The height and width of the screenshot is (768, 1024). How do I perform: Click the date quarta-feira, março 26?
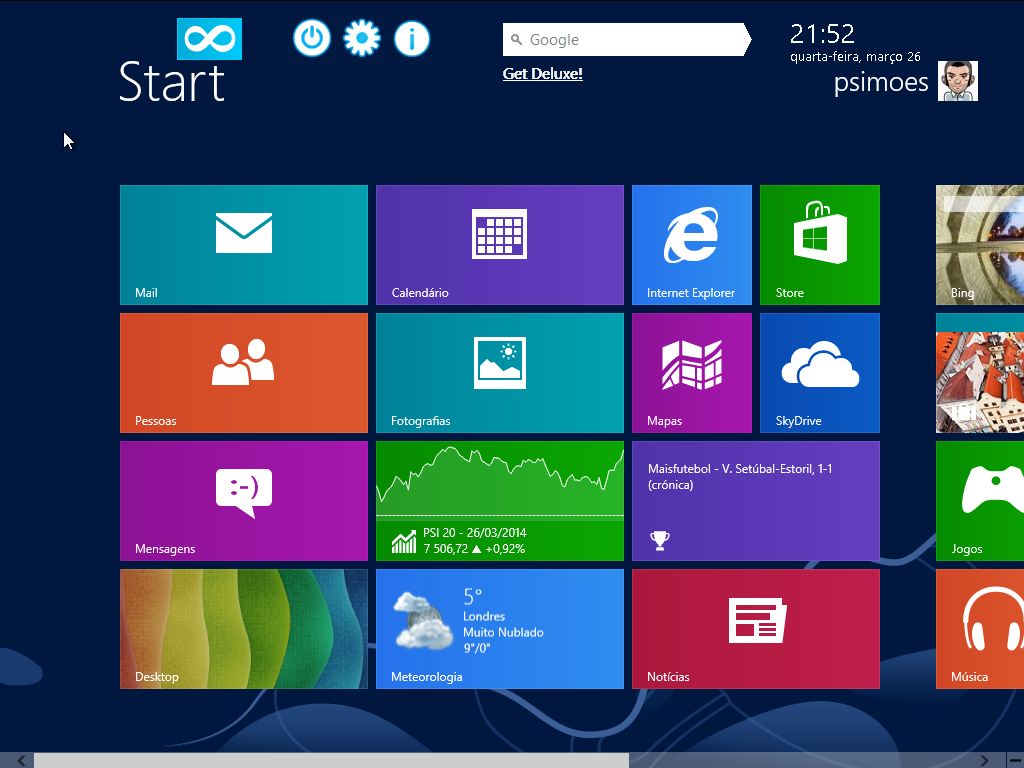[x=855, y=57]
